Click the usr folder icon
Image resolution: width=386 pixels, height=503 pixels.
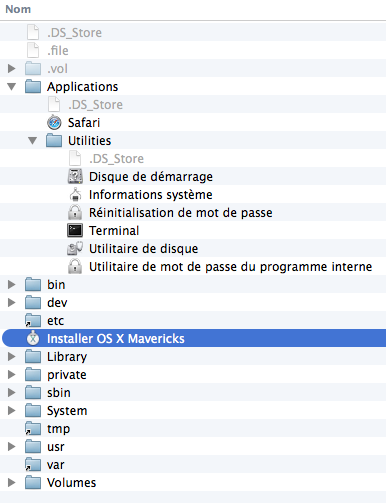33,447
